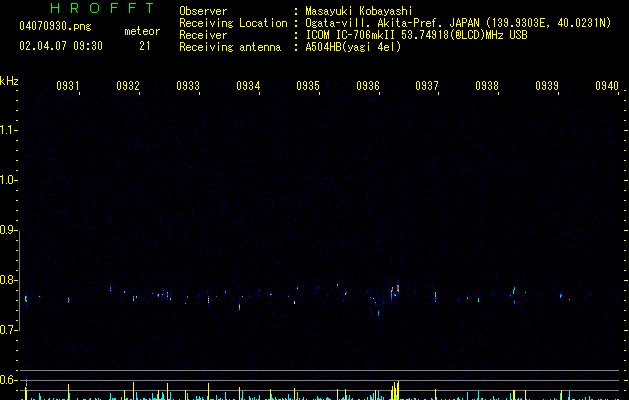Click the 0.7 kHz axis label
The image size is (629, 400).
coord(8,330)
